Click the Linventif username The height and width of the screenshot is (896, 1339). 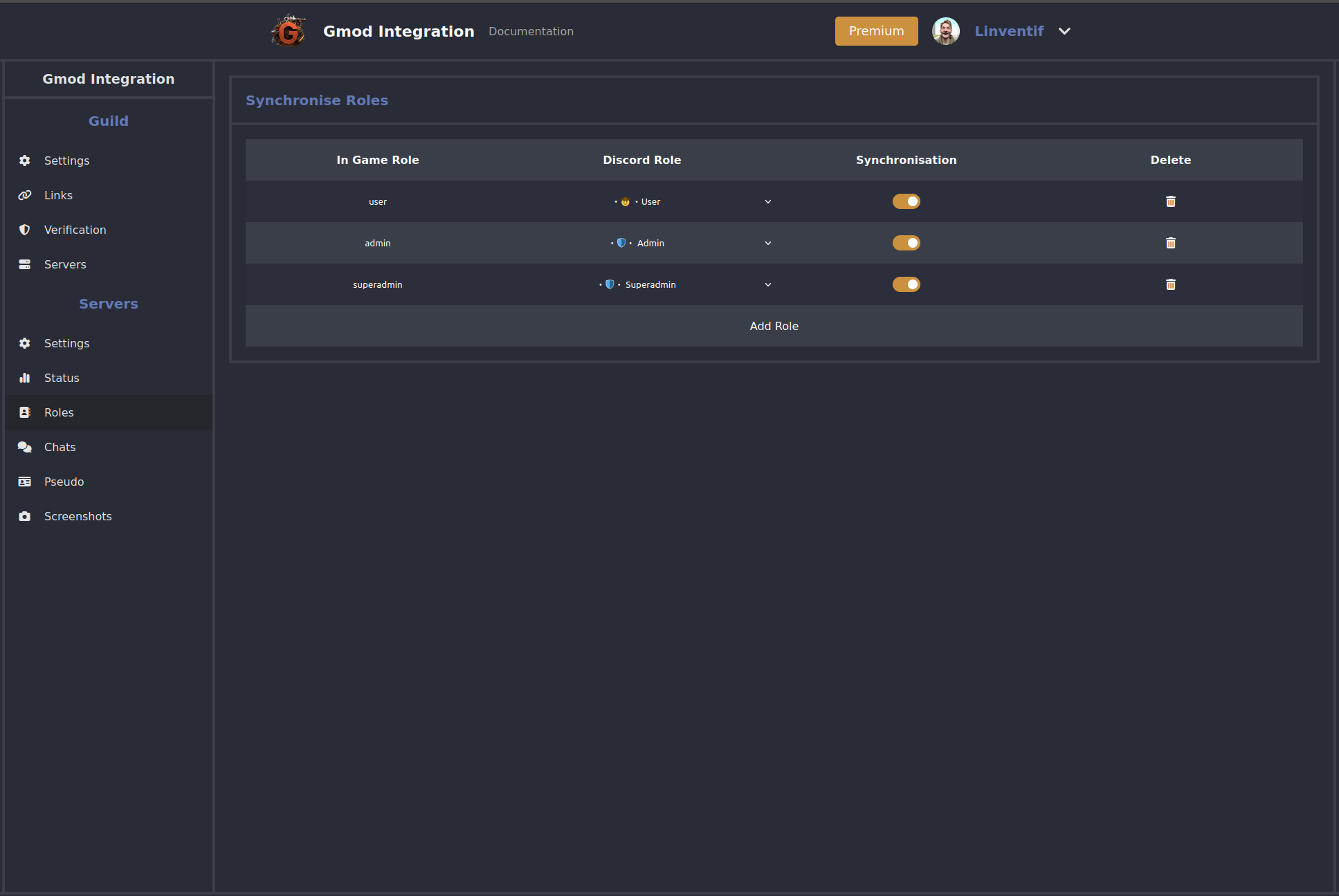[1009, 31]
